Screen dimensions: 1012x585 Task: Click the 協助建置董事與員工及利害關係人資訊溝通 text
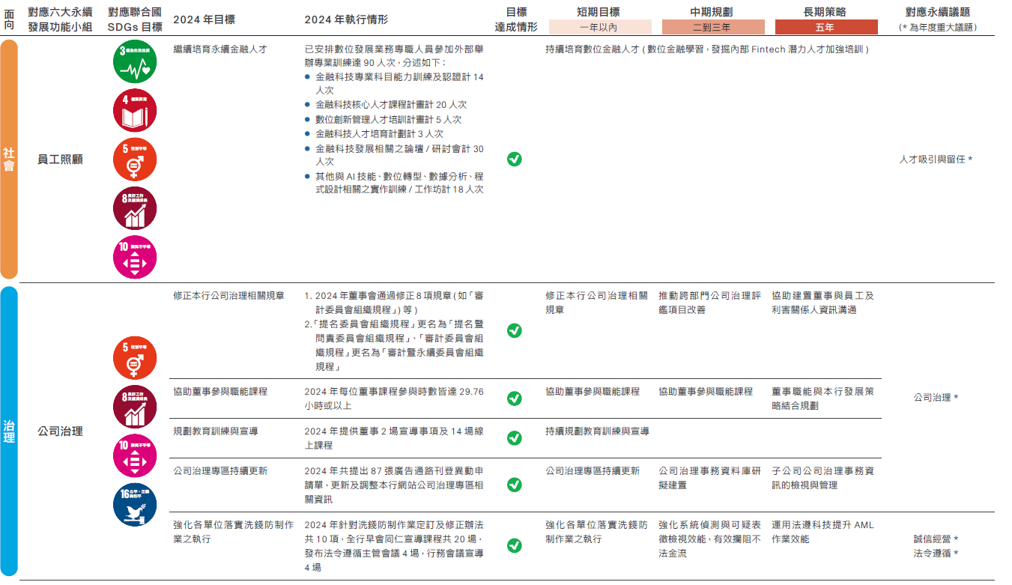[x=823, y=302]
